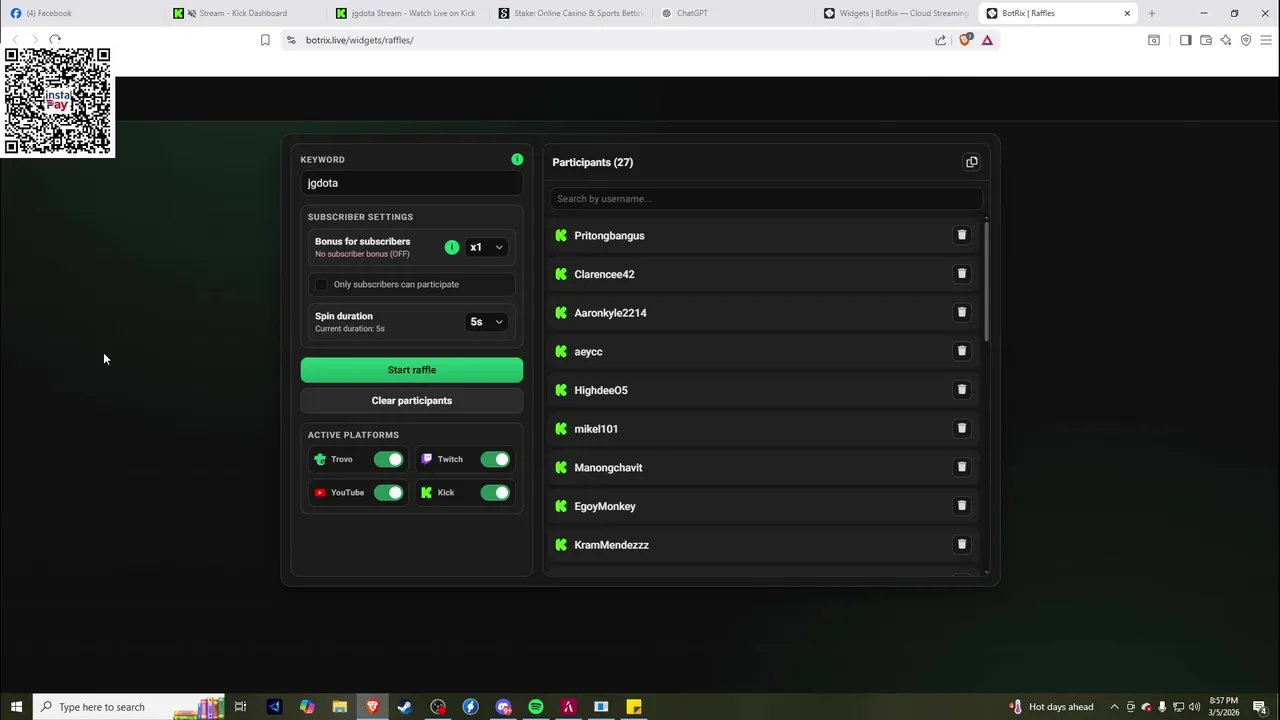Bookmark this page with the bookmark icon

265,40
